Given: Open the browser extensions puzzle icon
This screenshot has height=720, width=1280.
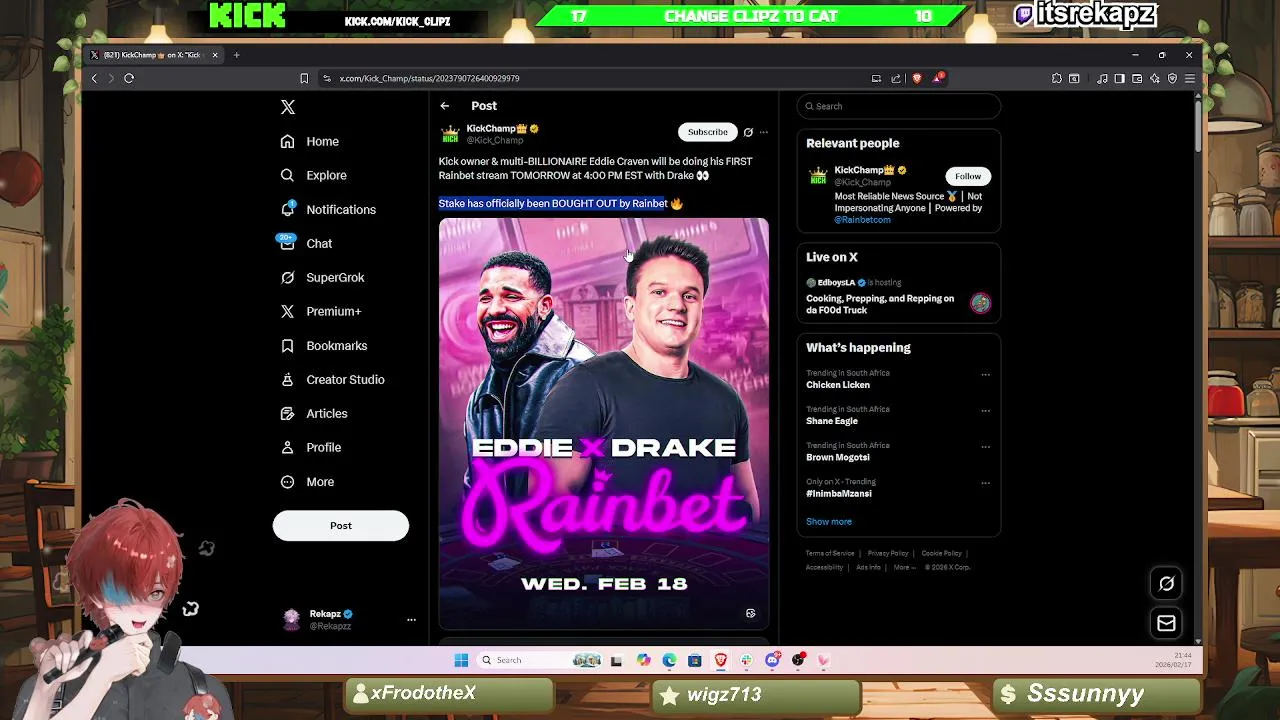Looking at the screenshot, I should tap(1057, 78).
